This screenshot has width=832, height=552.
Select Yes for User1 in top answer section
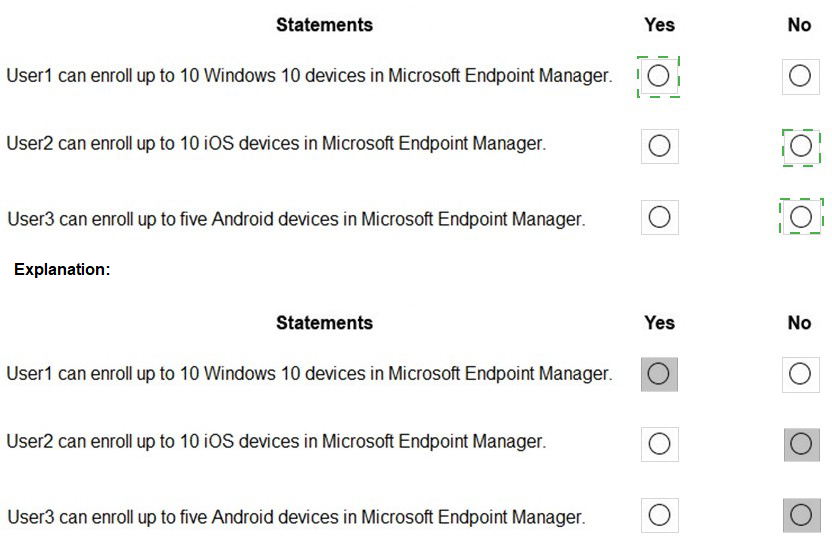tap(659, 75)
